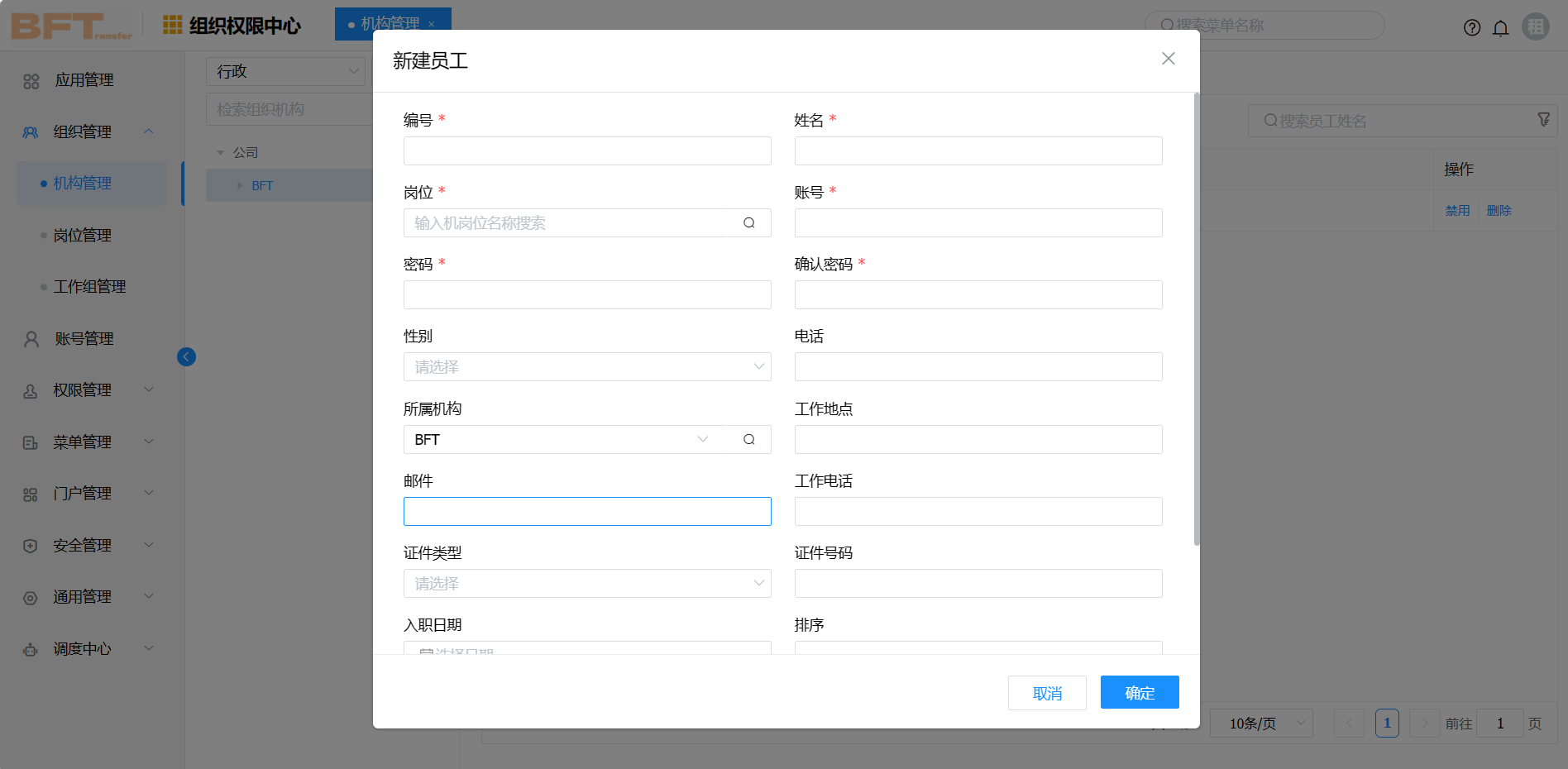1568x769 pixels.
Task: Click the app grid icon near 组织权限中心
Action: [172, 25]
